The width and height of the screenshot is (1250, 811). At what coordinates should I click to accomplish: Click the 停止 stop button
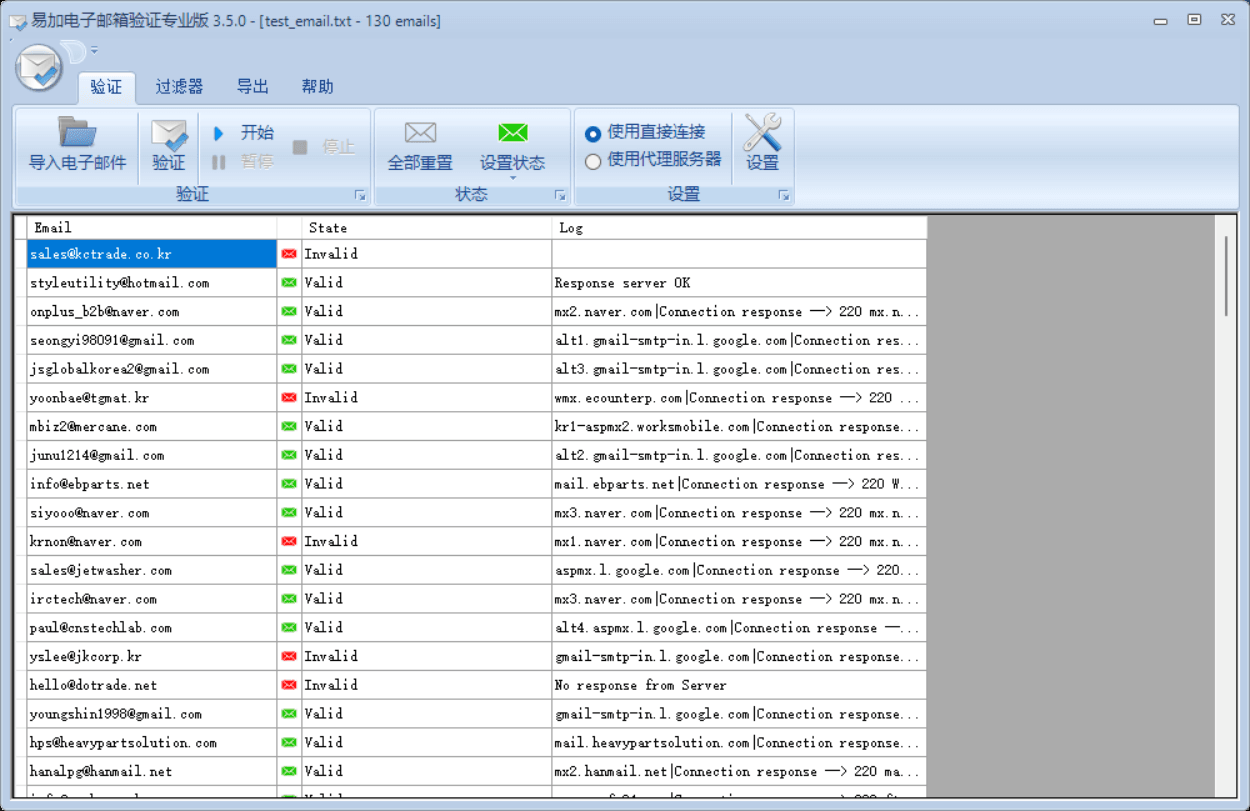pos(324,147)
